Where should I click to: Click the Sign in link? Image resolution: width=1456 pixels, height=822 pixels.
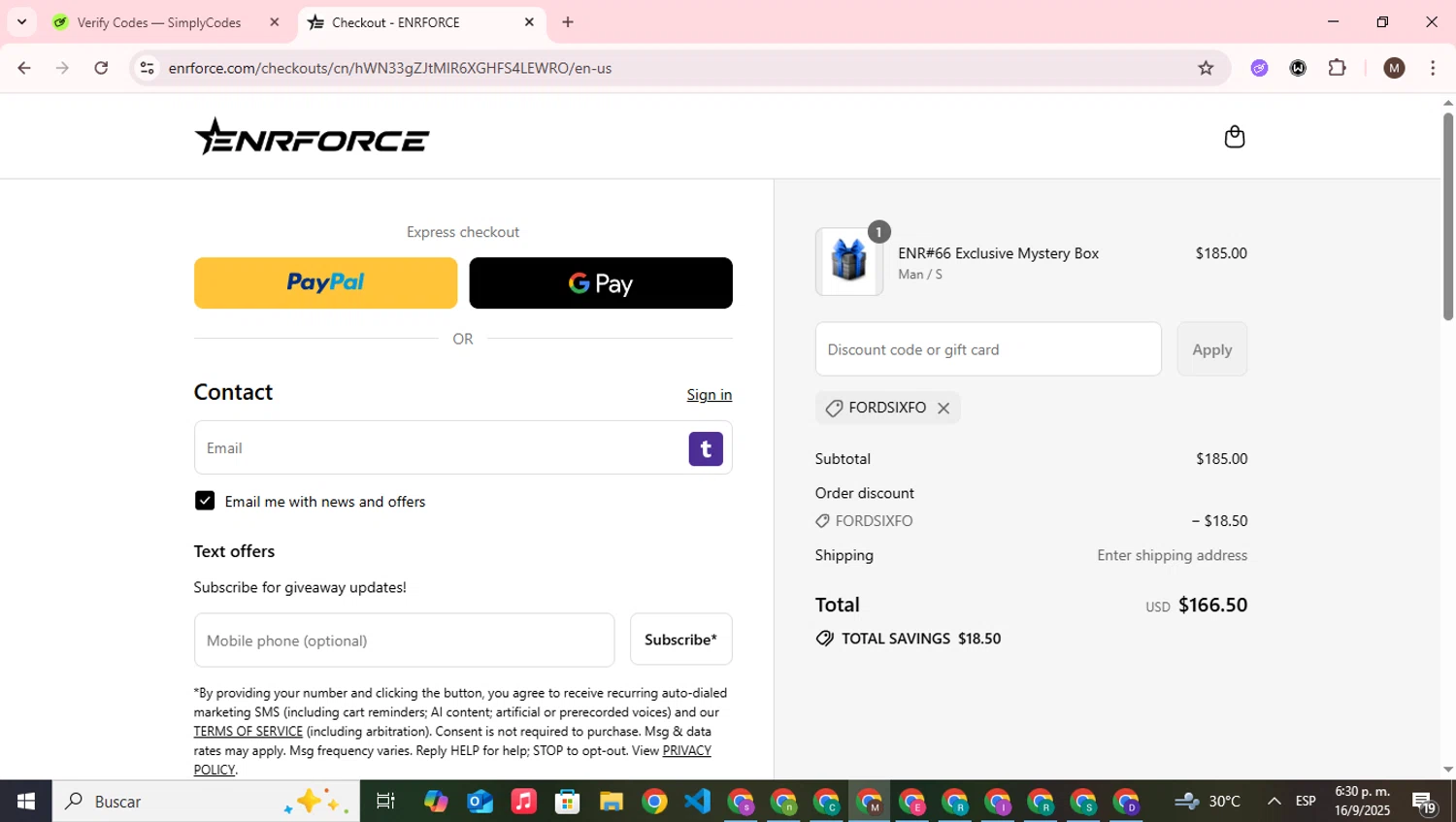[x=710, y=395]
